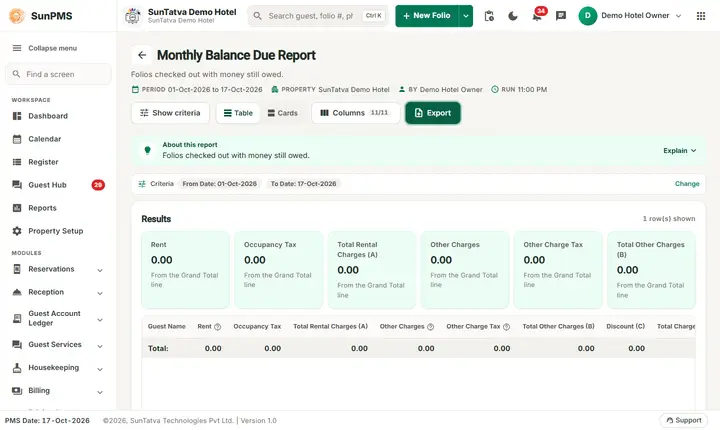Open the chat messages icon in header
This screenshot has width=720, height=430.
(561, 16)
